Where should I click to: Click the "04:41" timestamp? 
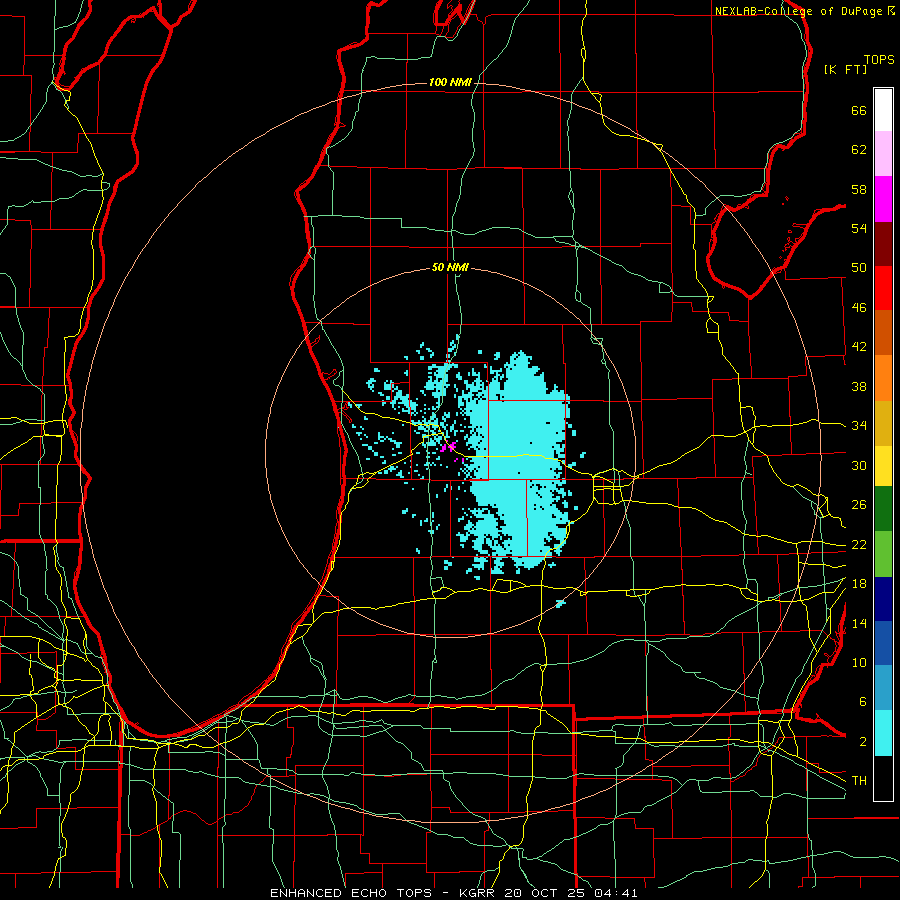coord(616,893)
